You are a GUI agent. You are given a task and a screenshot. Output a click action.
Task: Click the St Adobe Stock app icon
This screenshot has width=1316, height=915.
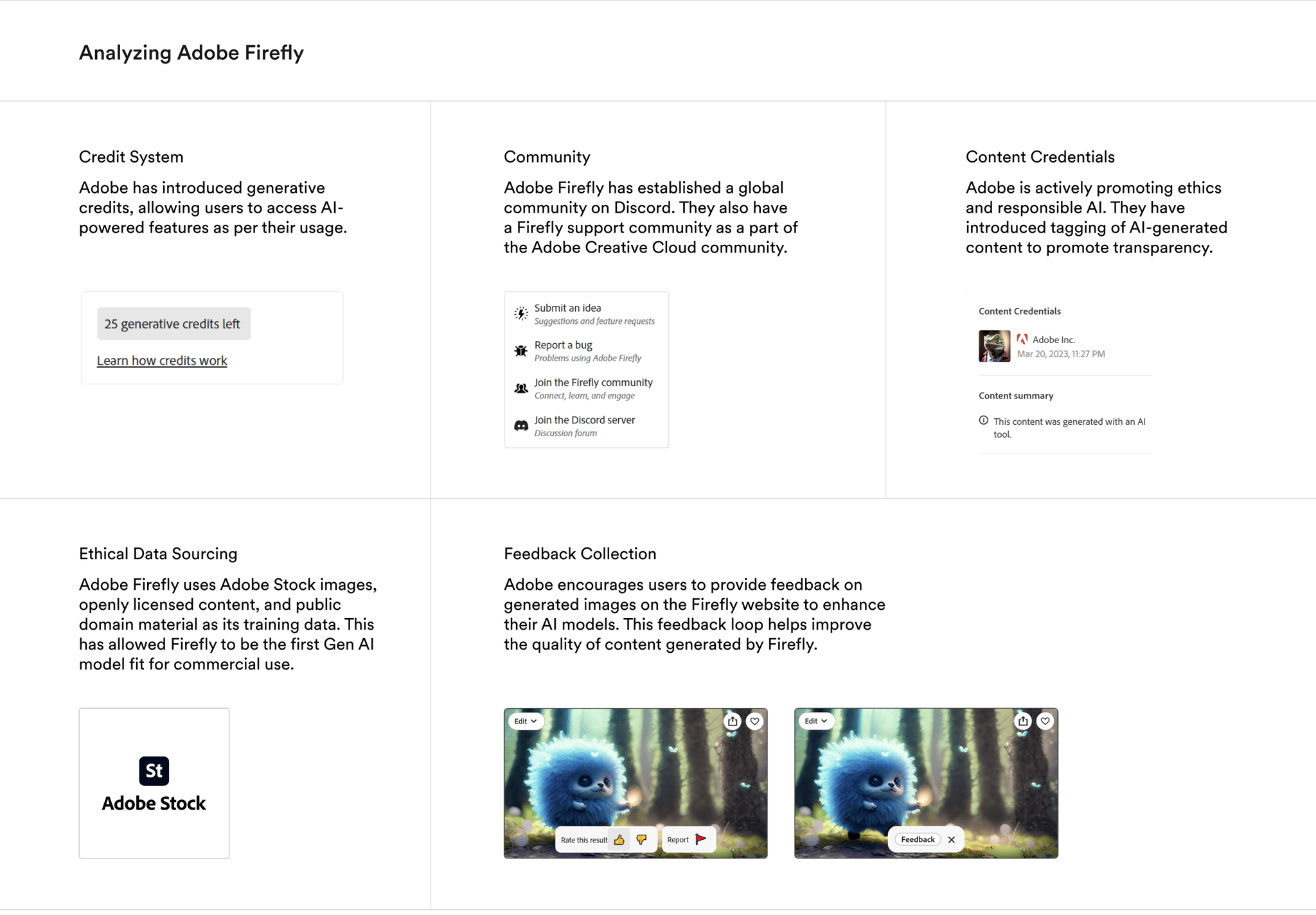click(154, 770)
